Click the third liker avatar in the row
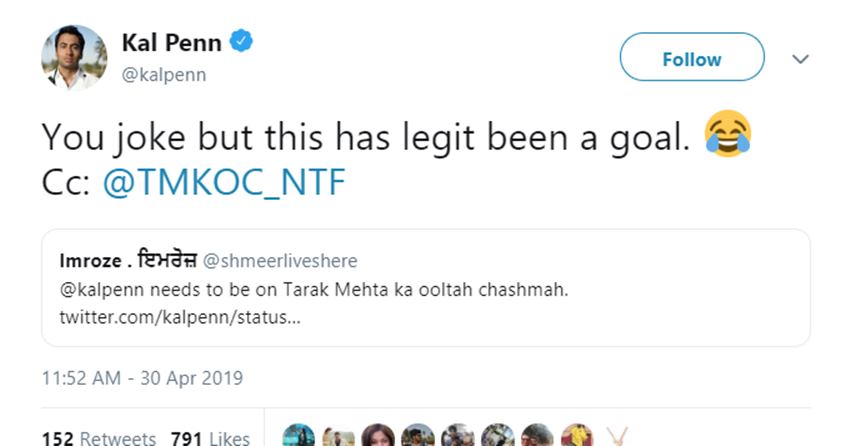The height and width of the screenshot is (446, 850). click(378, 438)
